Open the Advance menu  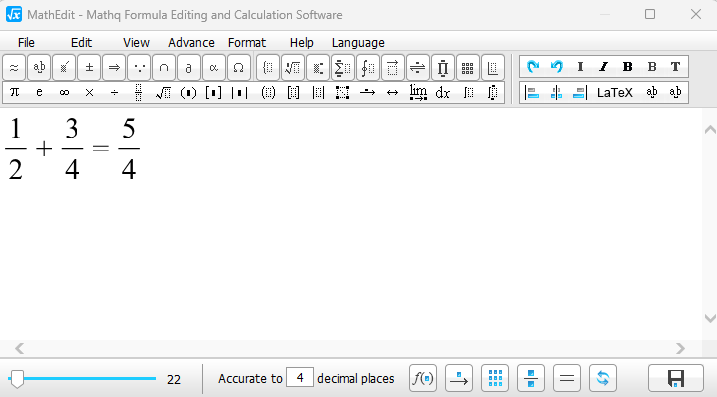point(191,43)
